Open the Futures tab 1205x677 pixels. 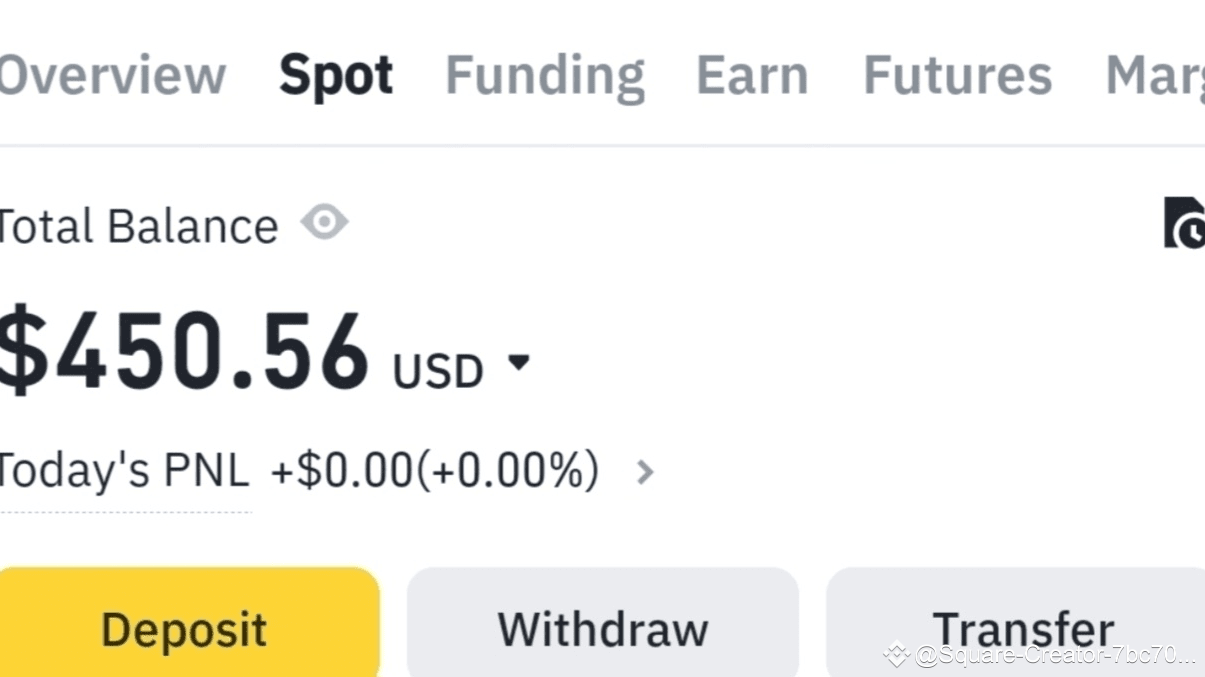click(x=957, y=75)
